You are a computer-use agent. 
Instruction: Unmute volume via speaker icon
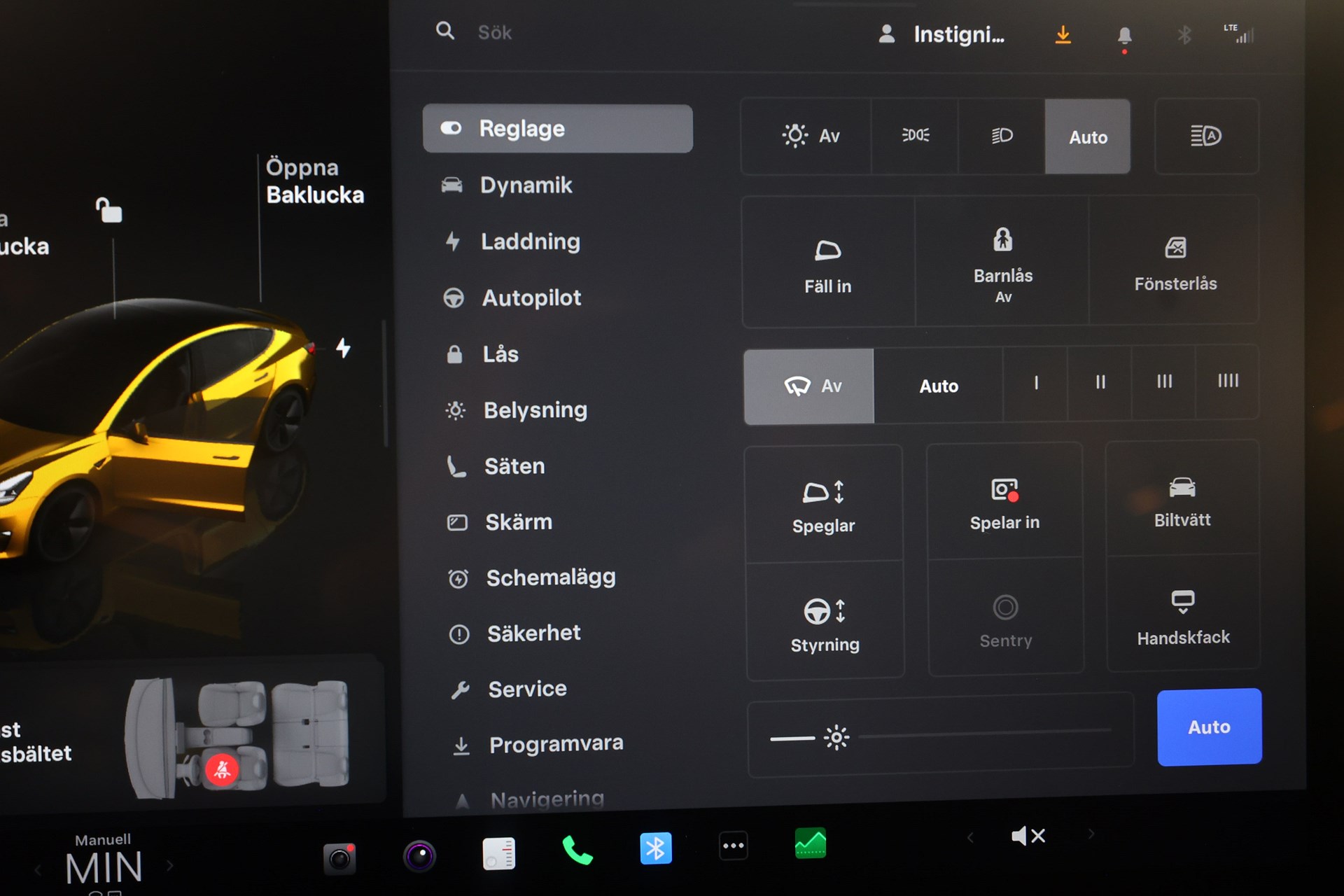[x=1028, y=836]
